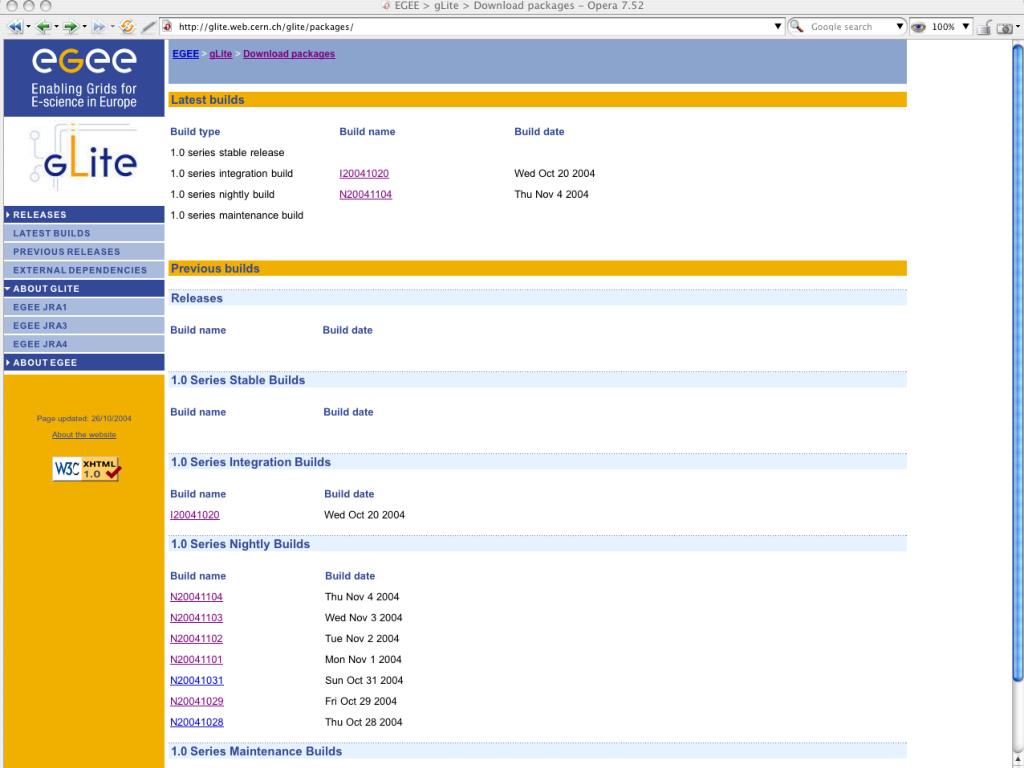This screenshot has height=768, width=1024.
Task: Click the W3C XHTML 1.0 badge
Action: pos(86,469)
